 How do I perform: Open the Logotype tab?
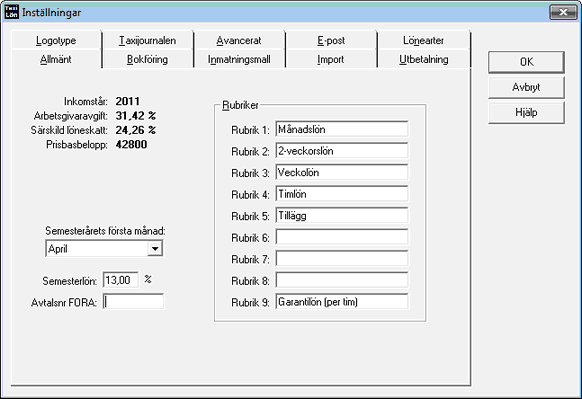tap(56, 40)
